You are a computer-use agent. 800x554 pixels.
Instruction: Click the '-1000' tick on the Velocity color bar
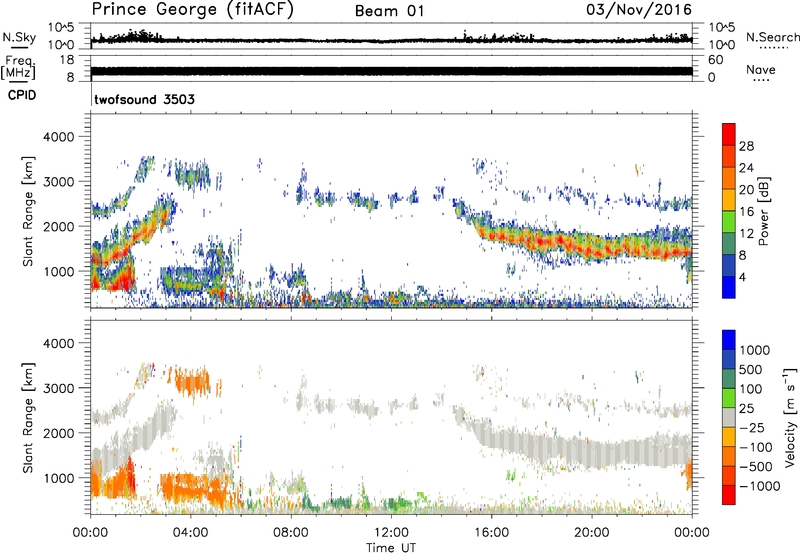click(x=760, y=486)
